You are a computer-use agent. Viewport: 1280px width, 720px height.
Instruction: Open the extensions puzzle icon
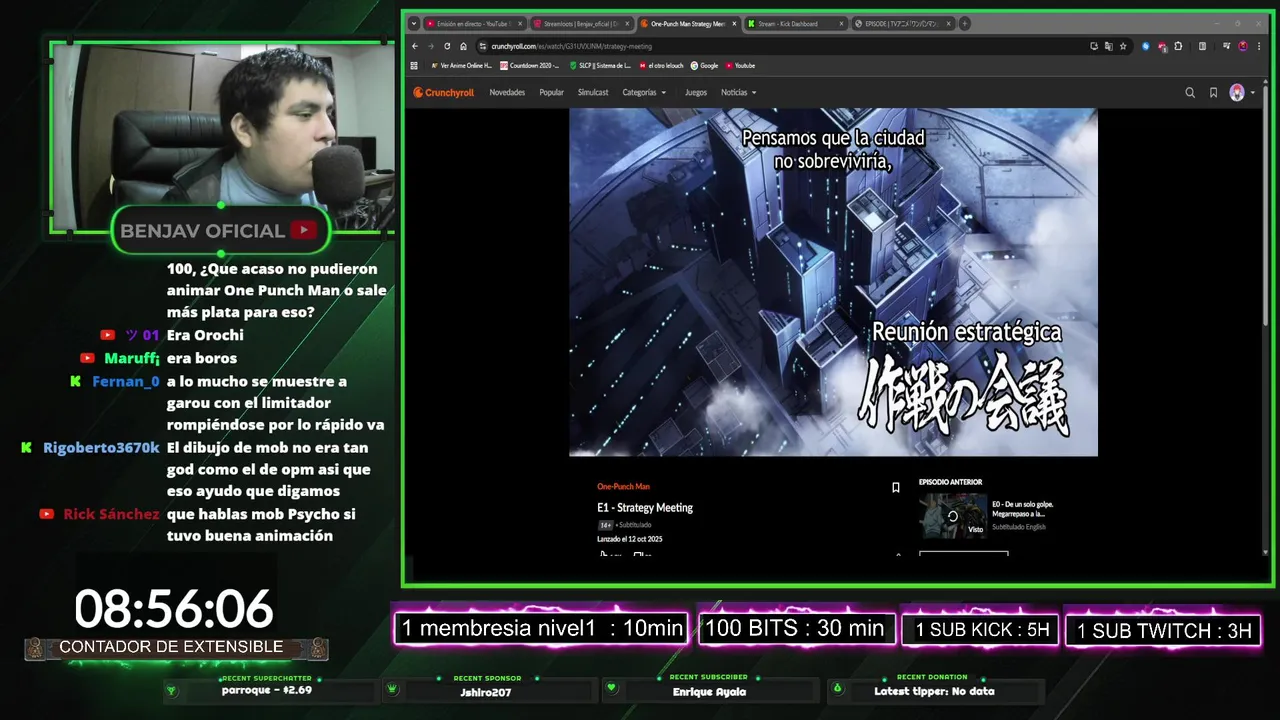coord(1178,46)
